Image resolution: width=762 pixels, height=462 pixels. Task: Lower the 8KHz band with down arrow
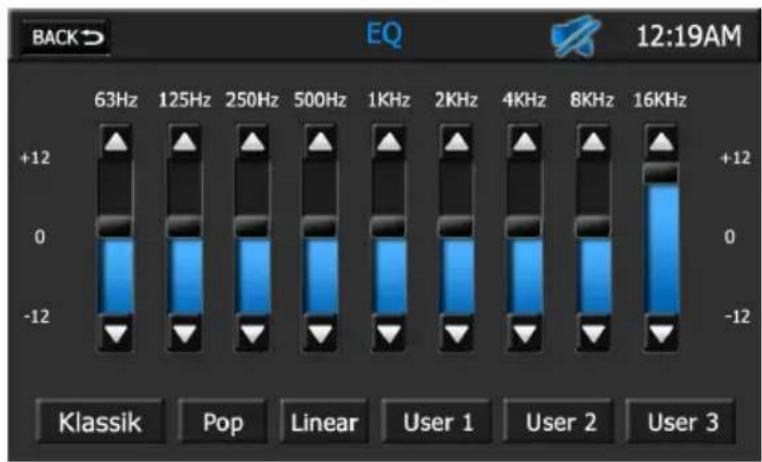coord(593,333)
